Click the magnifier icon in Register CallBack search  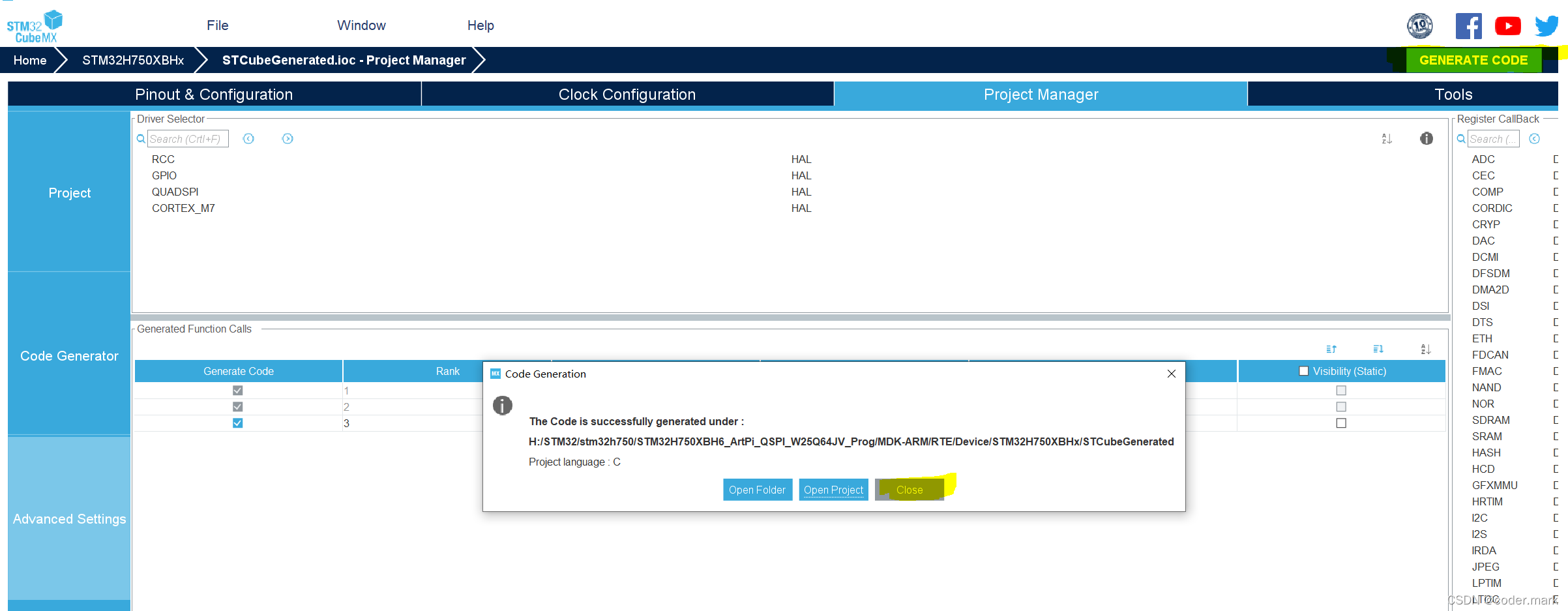[1461, 138]
